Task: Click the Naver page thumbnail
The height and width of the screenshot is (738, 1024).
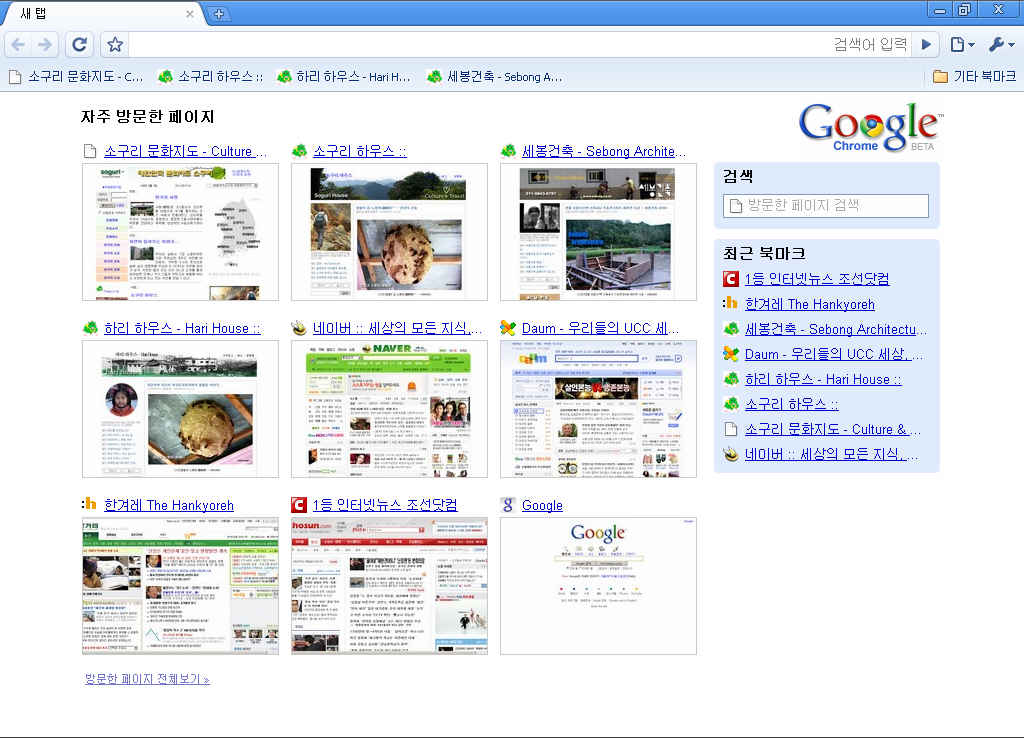Action: pos(389,409)
